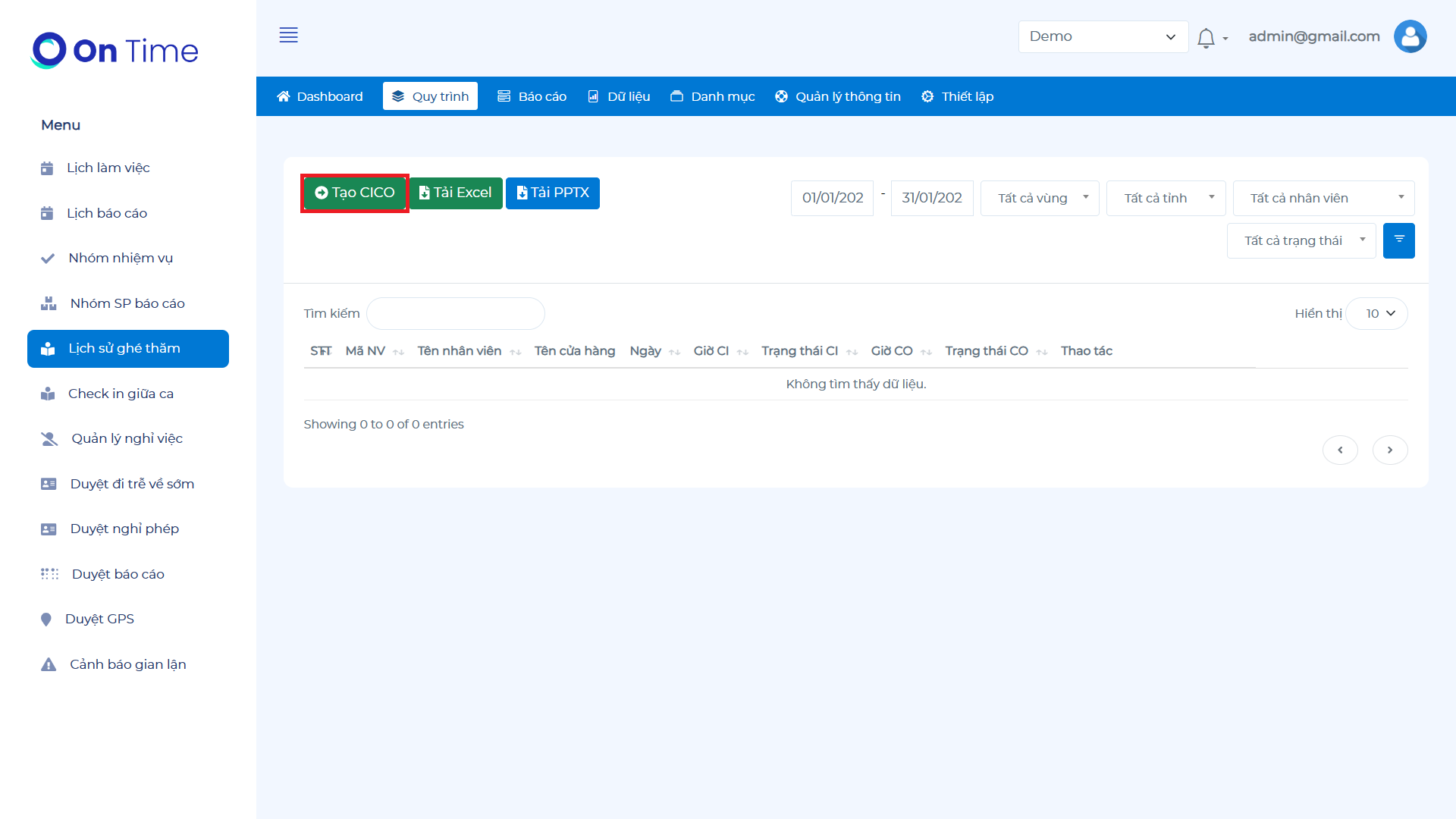The height and width of the screenshot is (819, 1456).
Task: Expand the Demo project dropdown
Action: [x=1102, y=36]
